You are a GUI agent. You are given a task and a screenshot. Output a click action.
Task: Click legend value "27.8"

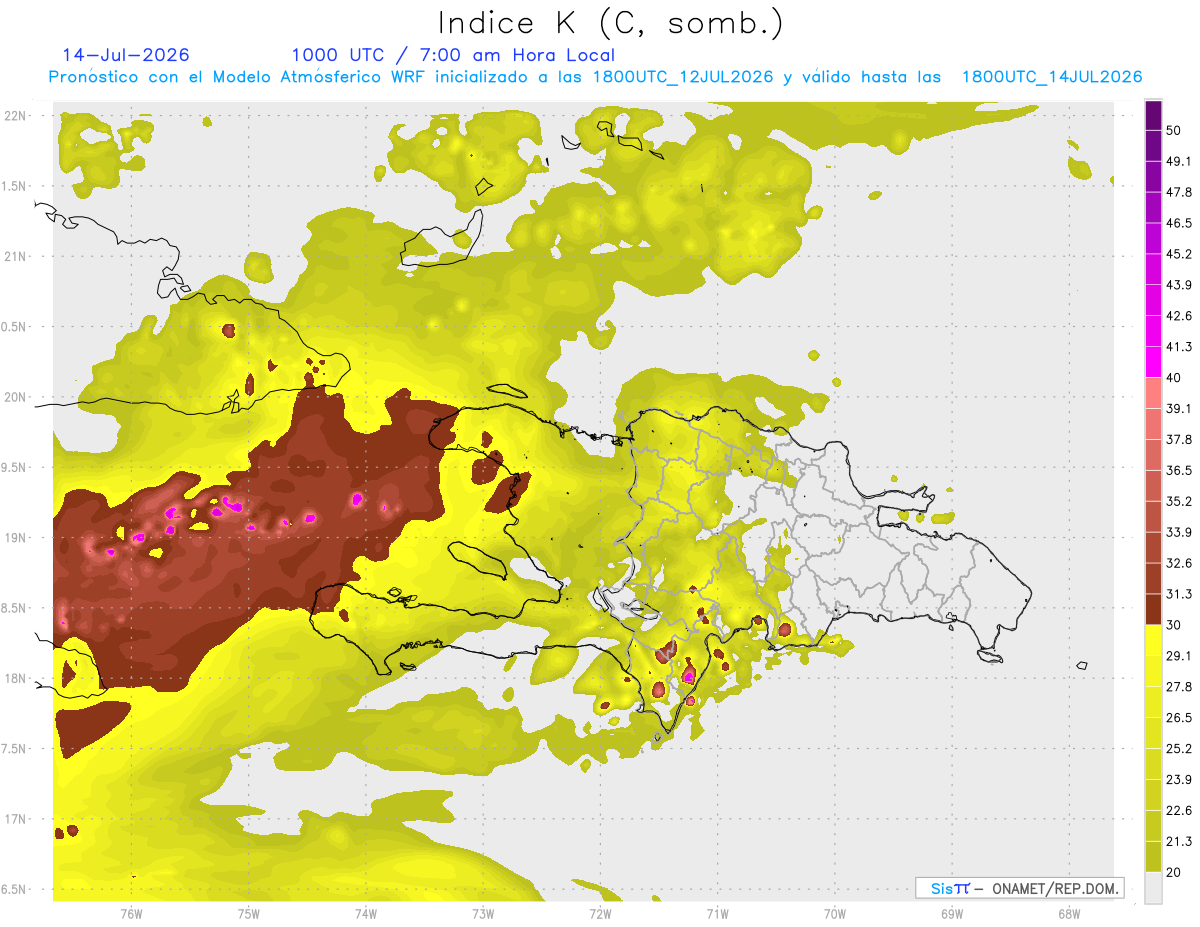point(1179,687)
